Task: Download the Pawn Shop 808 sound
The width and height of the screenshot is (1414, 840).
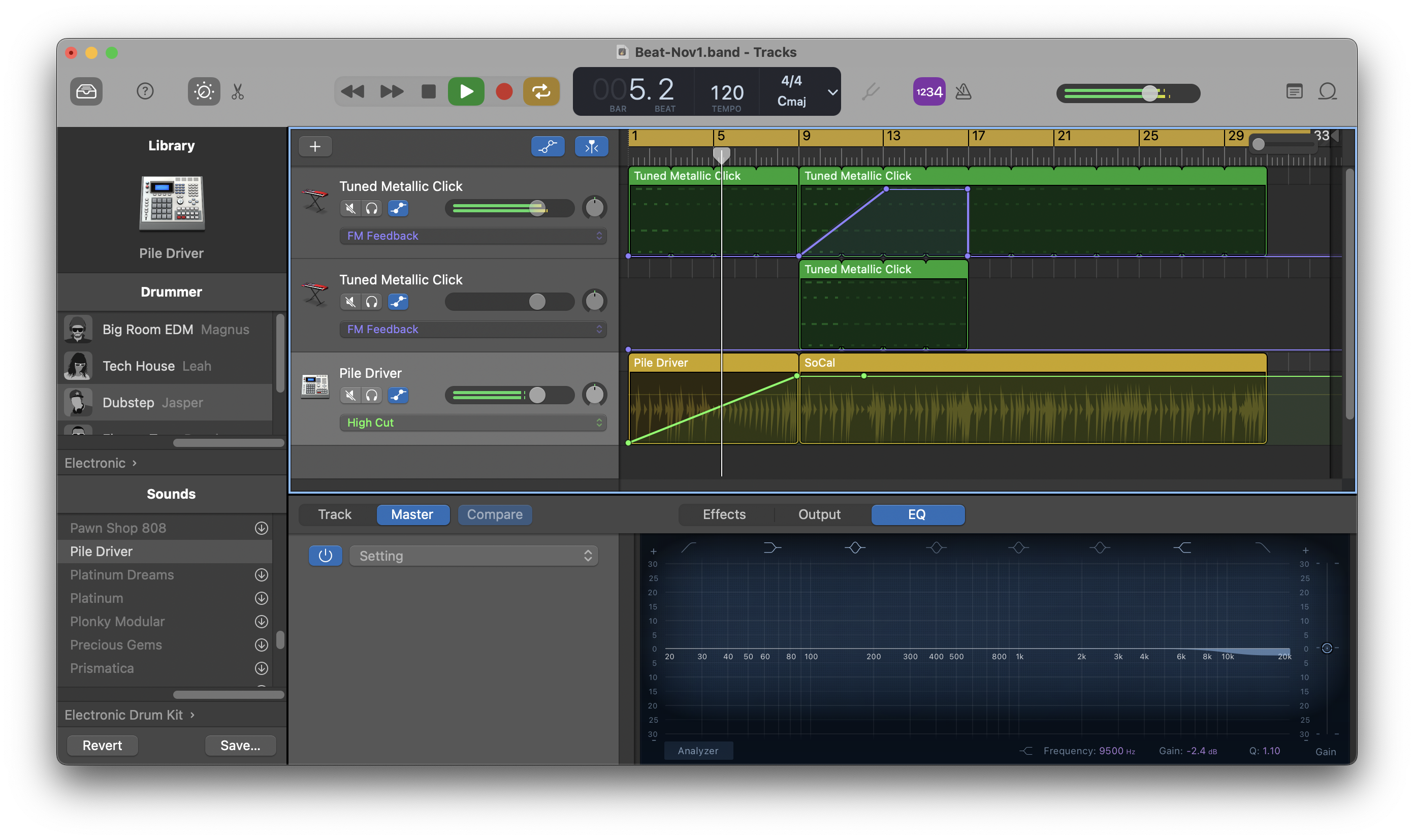Action: (261, 528)
